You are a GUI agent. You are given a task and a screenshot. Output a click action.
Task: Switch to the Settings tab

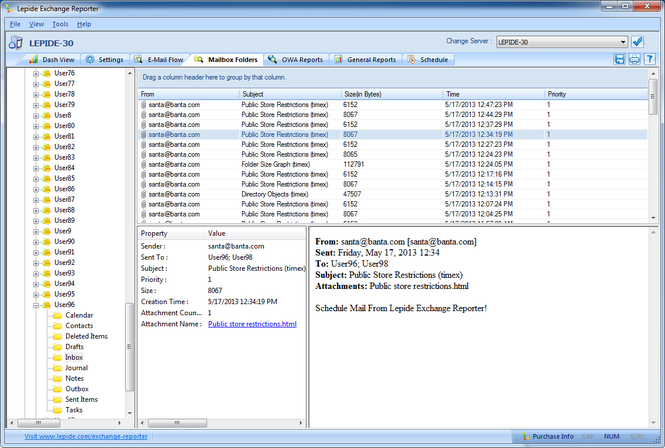[x=105, y=60]
